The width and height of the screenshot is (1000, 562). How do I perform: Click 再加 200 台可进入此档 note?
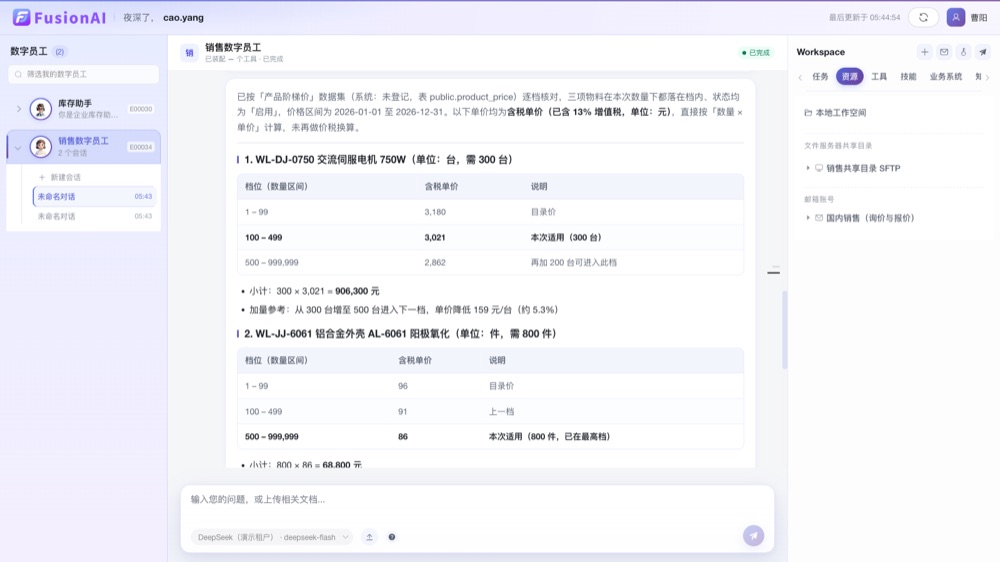point(573,262)
